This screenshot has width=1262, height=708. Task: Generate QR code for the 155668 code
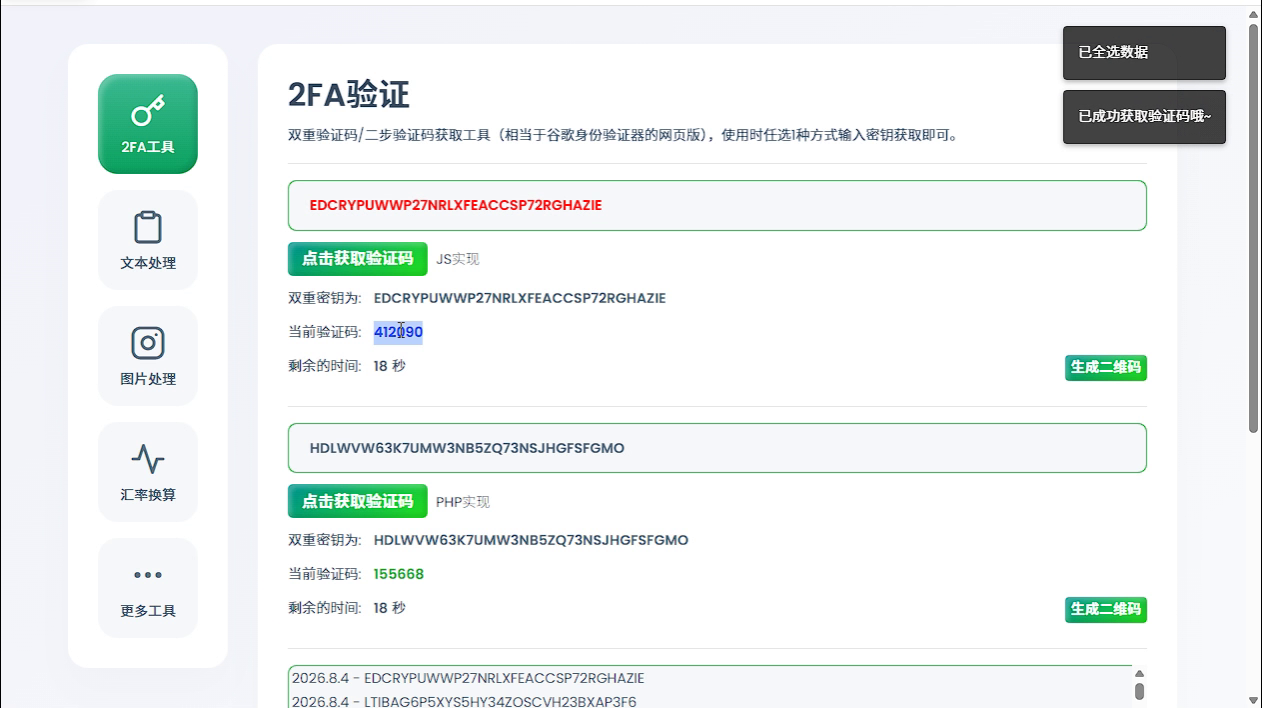(1105, 610)
